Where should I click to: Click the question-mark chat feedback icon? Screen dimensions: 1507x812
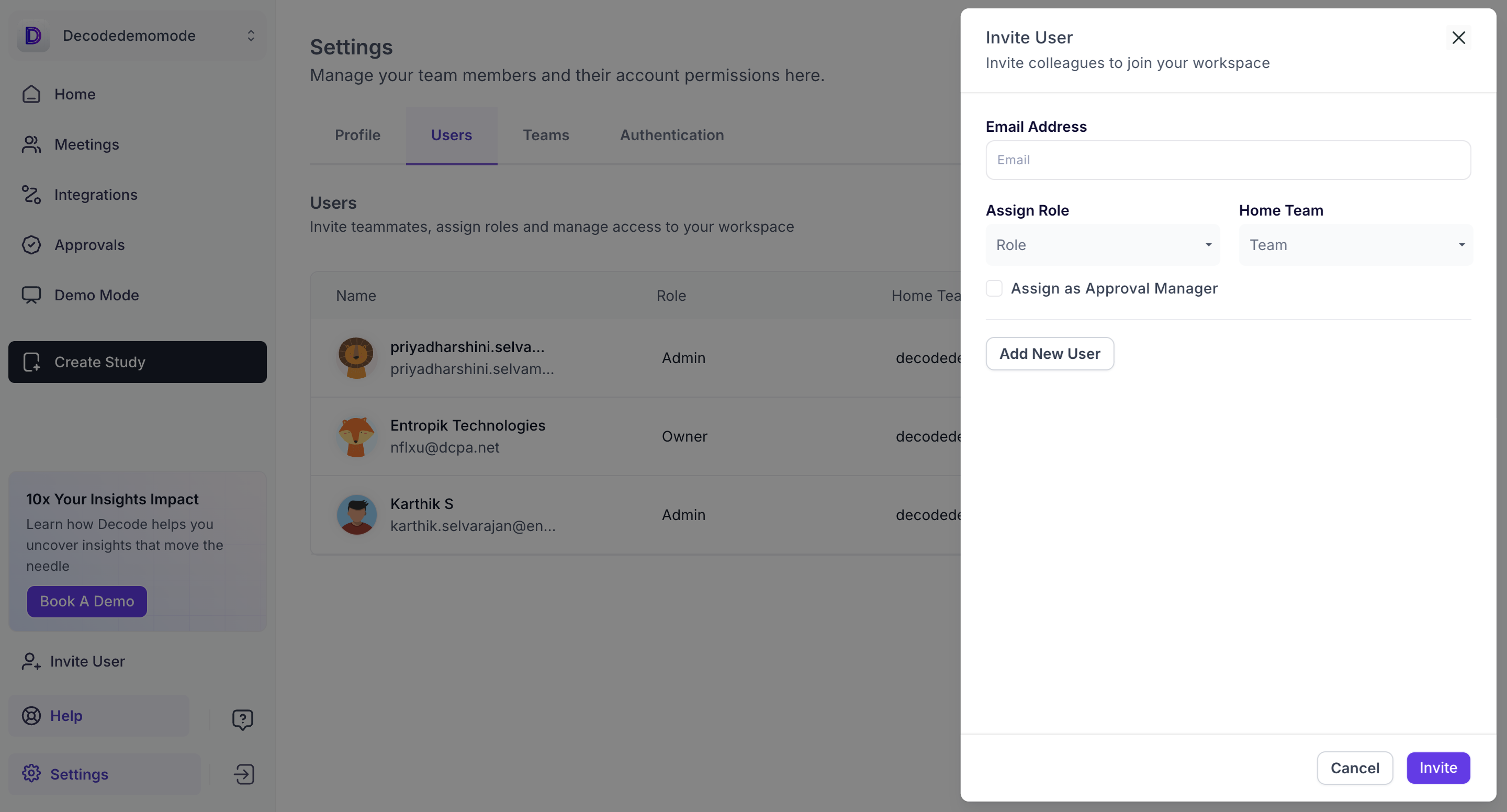242,719
